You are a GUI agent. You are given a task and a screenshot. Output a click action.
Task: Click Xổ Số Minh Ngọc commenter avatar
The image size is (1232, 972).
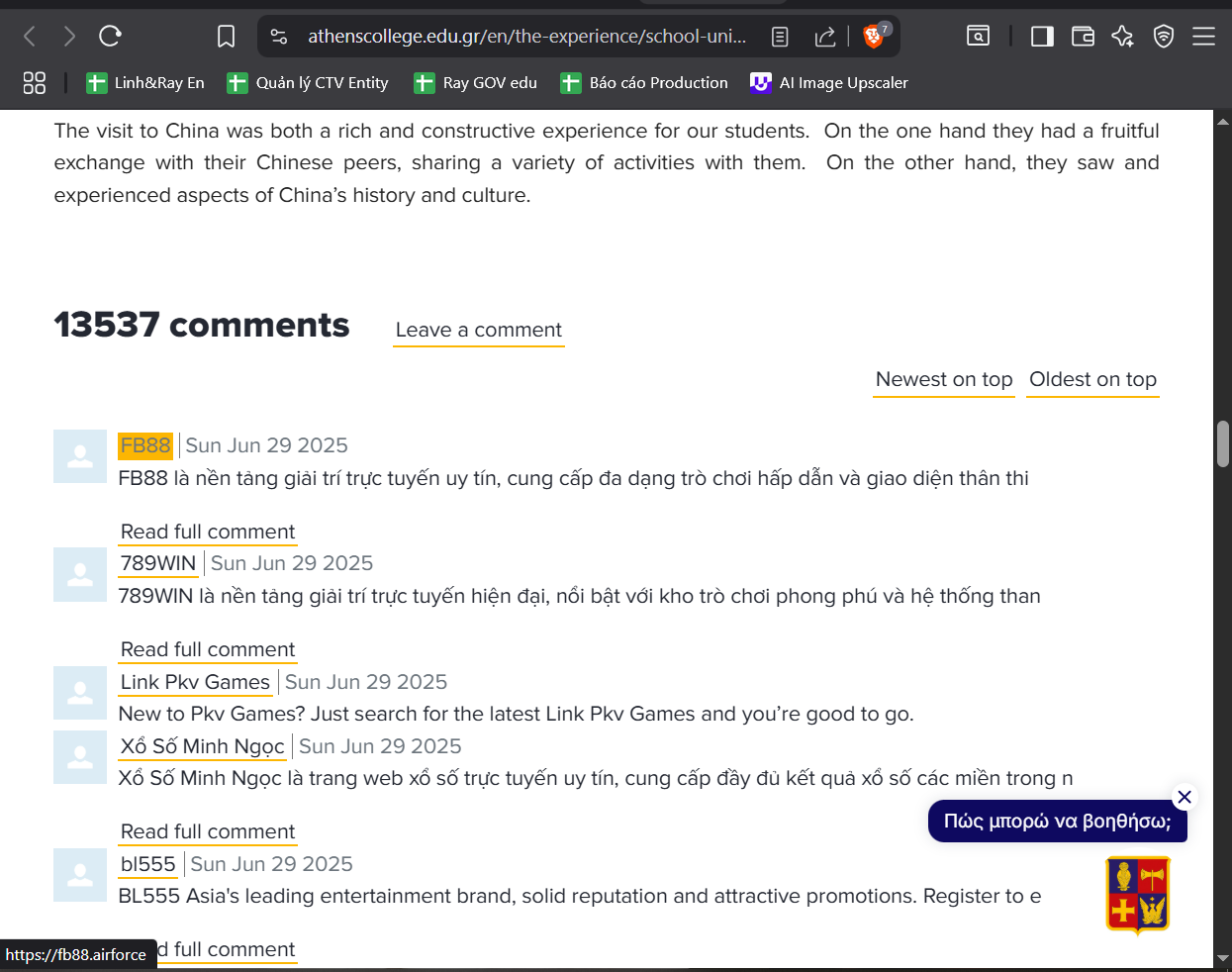tap(80, 757)
